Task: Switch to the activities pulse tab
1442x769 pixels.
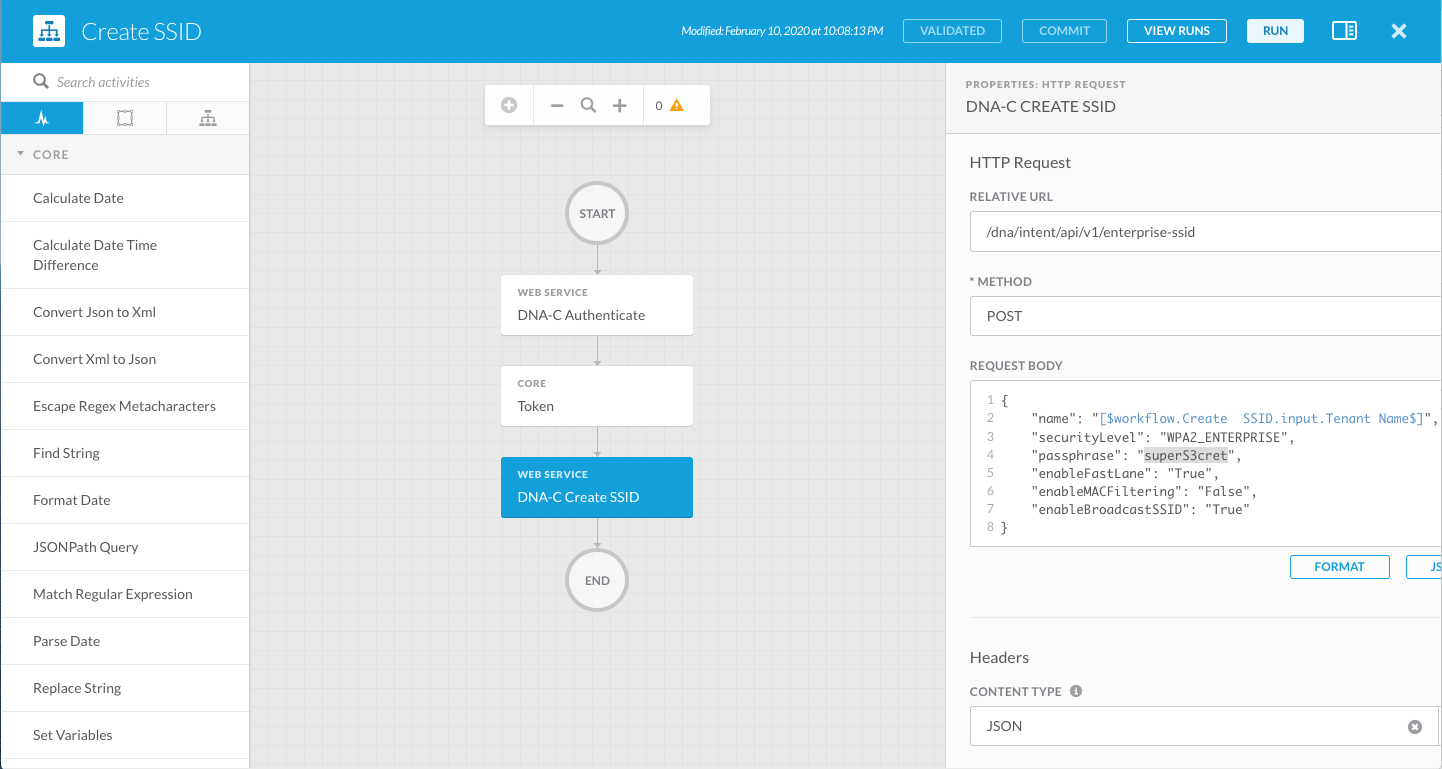Action: (x=41, y=118)
